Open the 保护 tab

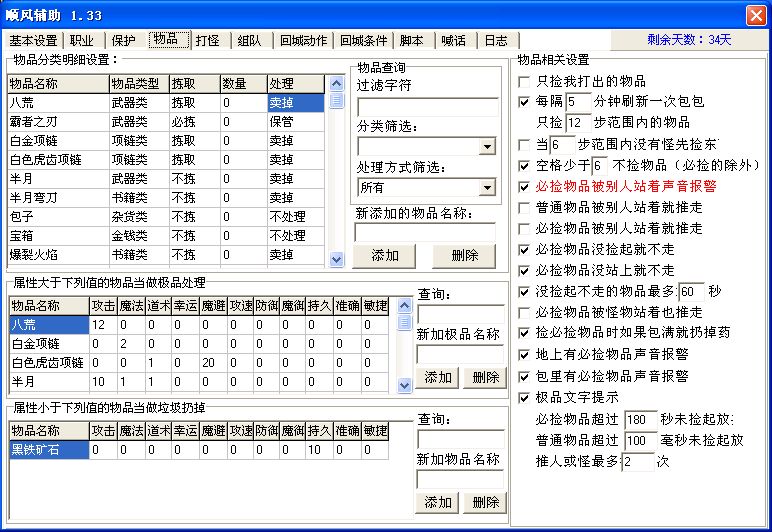[124, 40]
